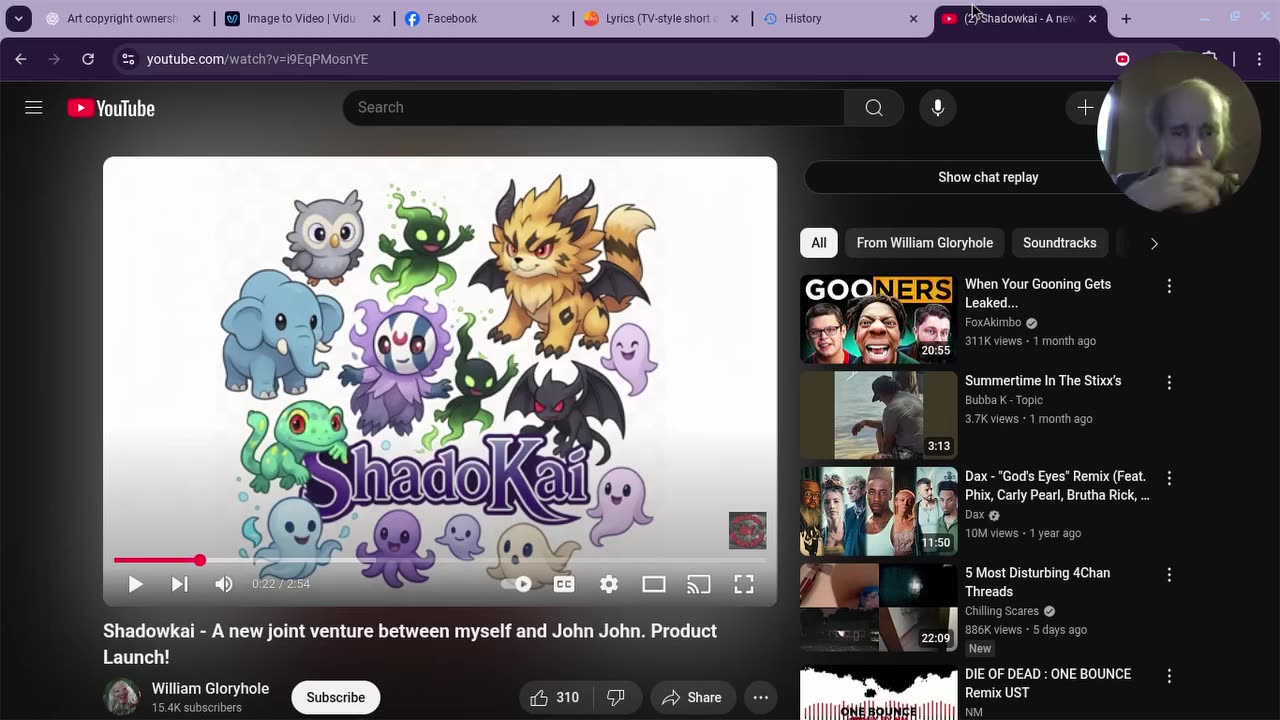
Task: Start voice search with microphone icon
Action: [937, 108]
